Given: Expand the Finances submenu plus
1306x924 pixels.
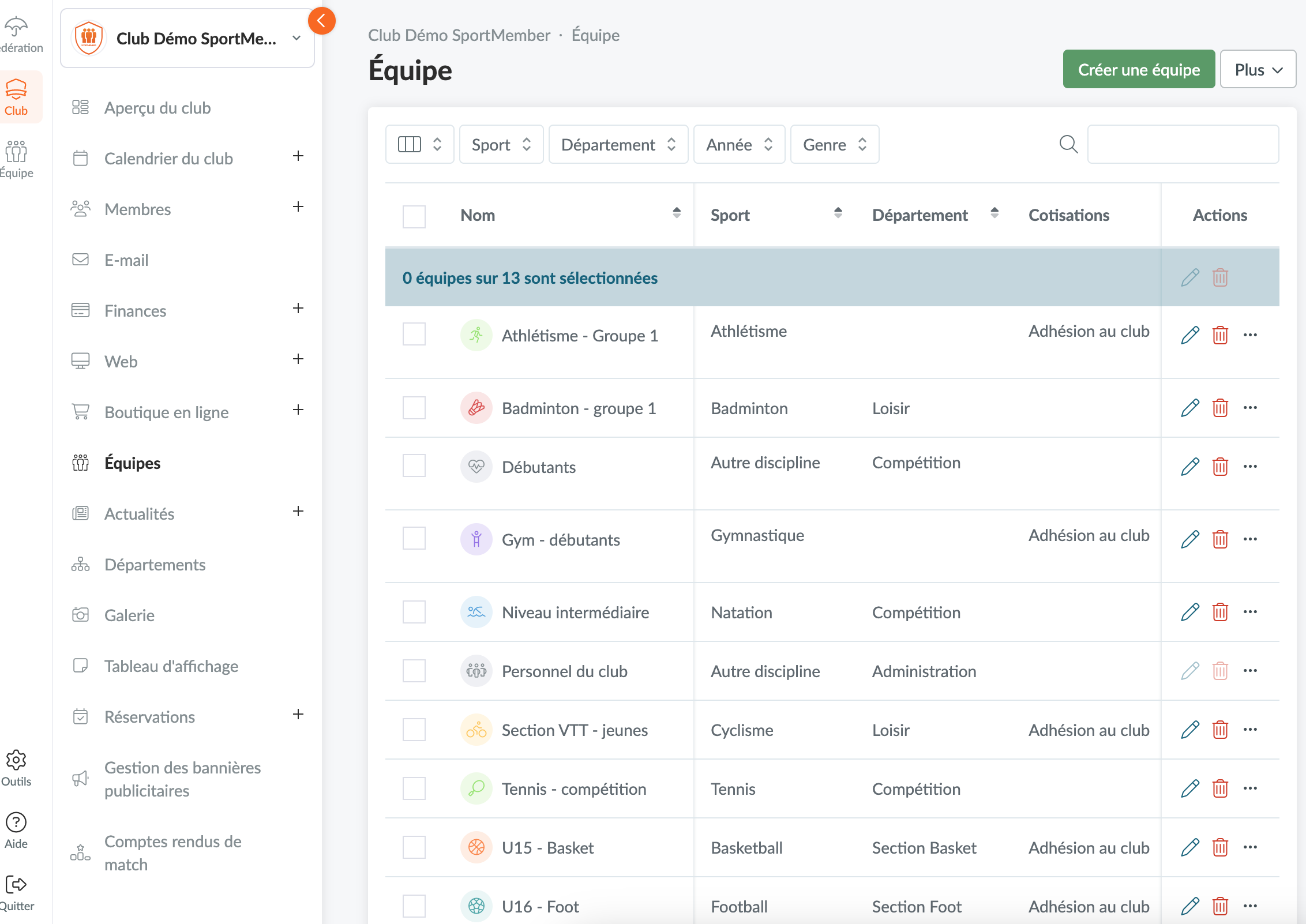Looking at the screenshot, I should pyautogui.click(x=298, y=309).
